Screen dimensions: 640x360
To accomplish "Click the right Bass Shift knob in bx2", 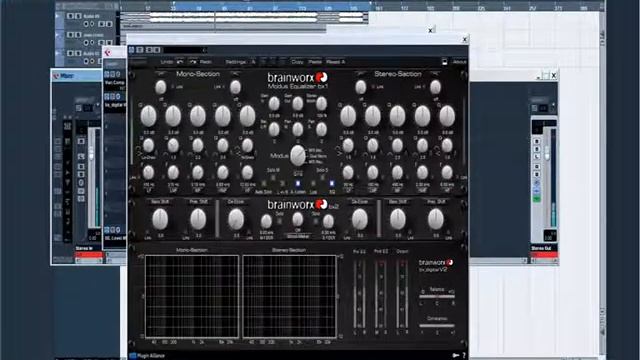I will coord(398,220).
